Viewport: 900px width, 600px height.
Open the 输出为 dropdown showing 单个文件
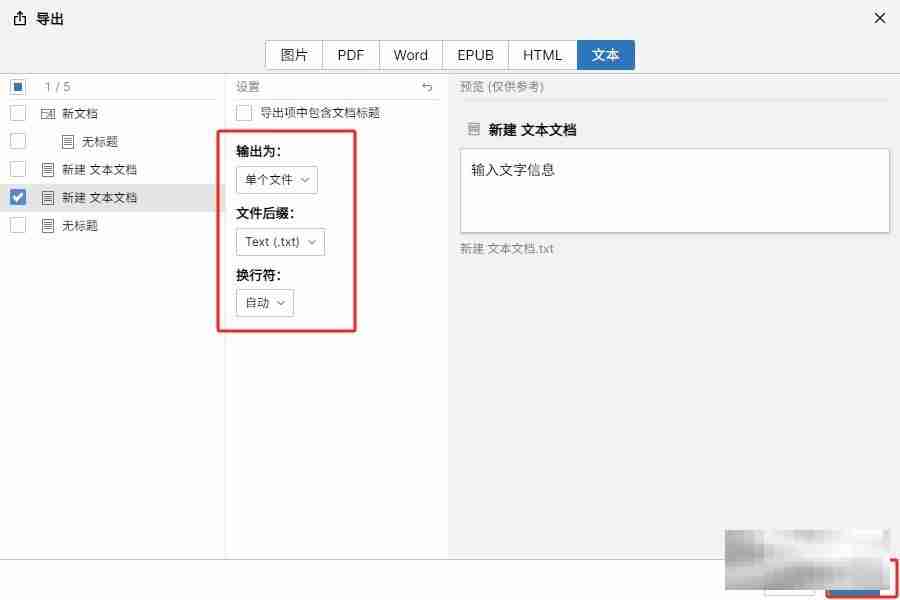276,180
